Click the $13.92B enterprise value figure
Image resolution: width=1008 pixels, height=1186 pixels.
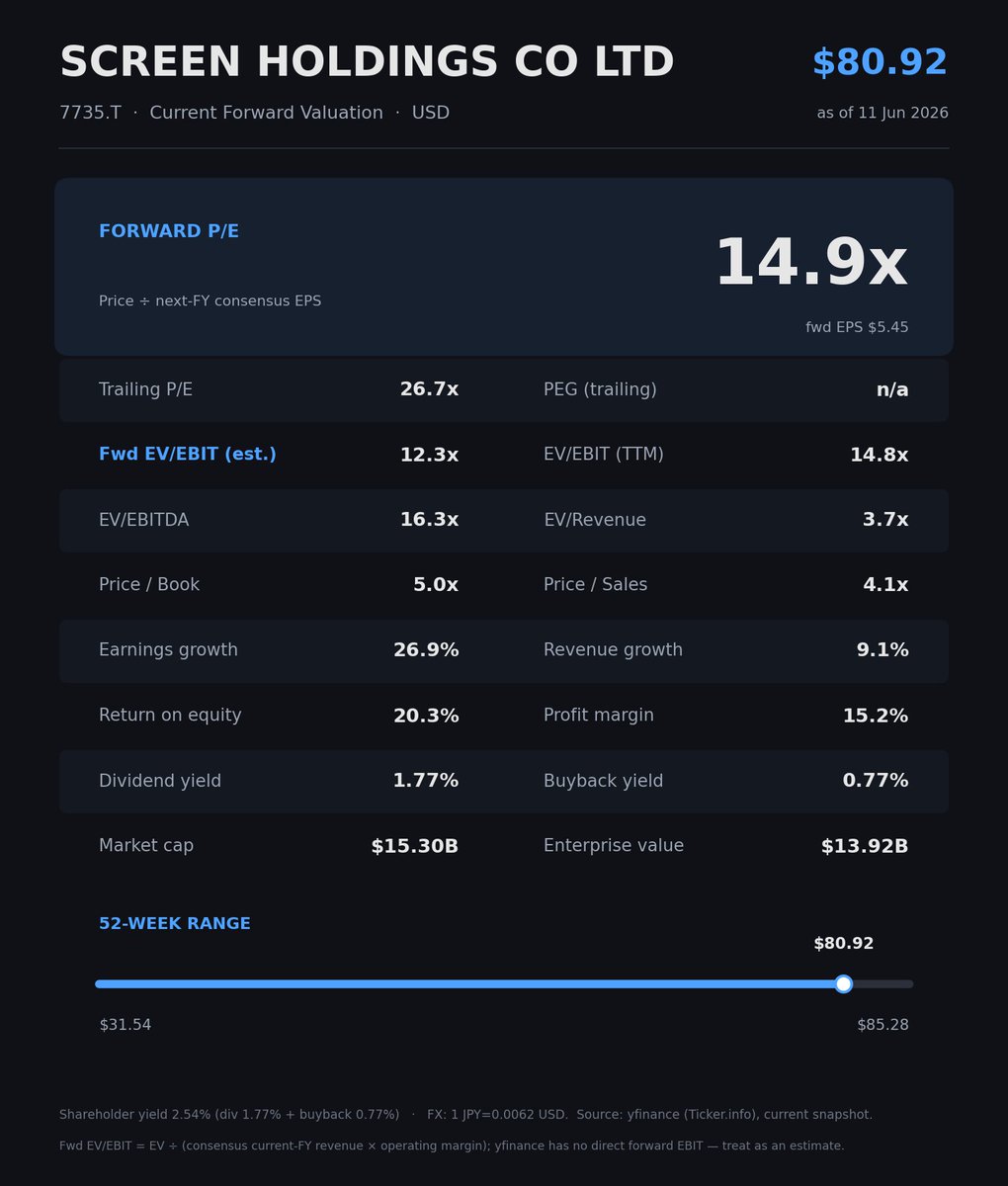coord(865,846)
